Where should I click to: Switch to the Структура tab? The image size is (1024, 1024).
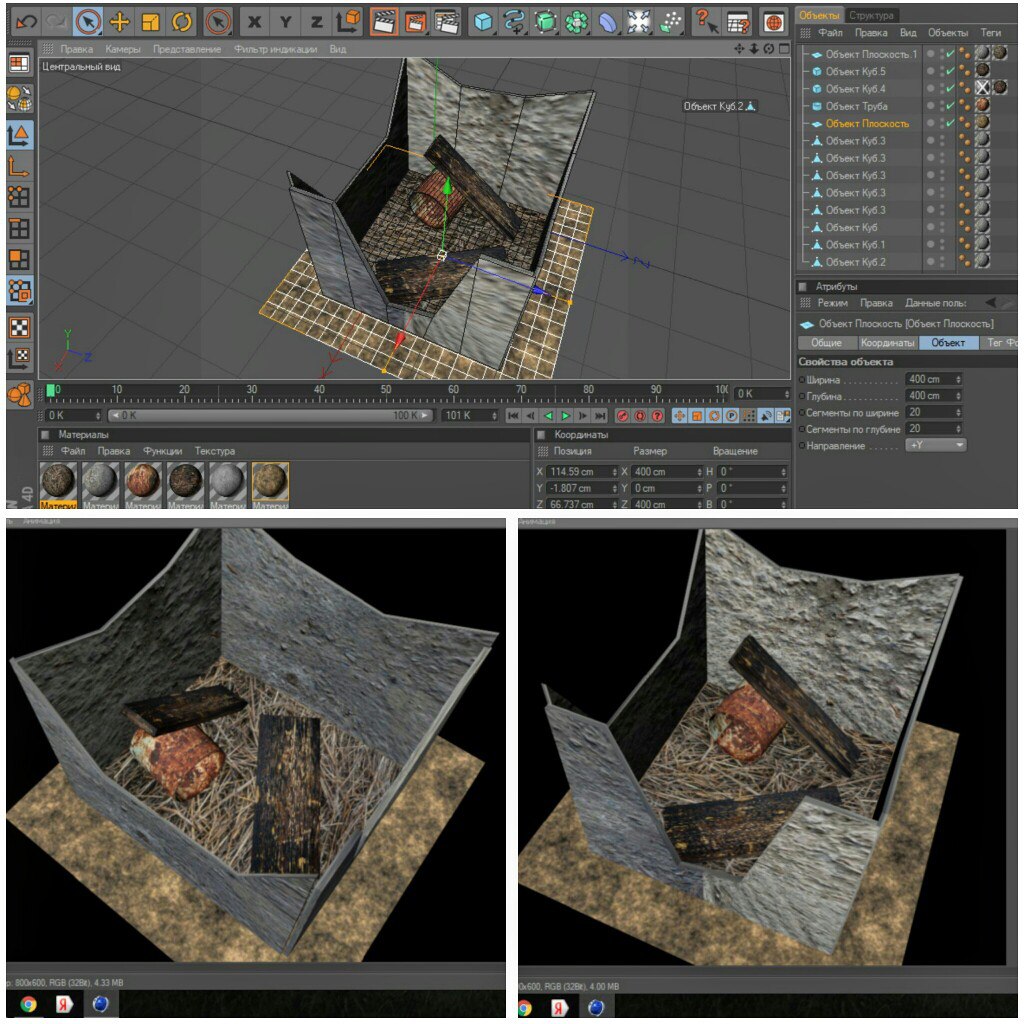[871, 15]
